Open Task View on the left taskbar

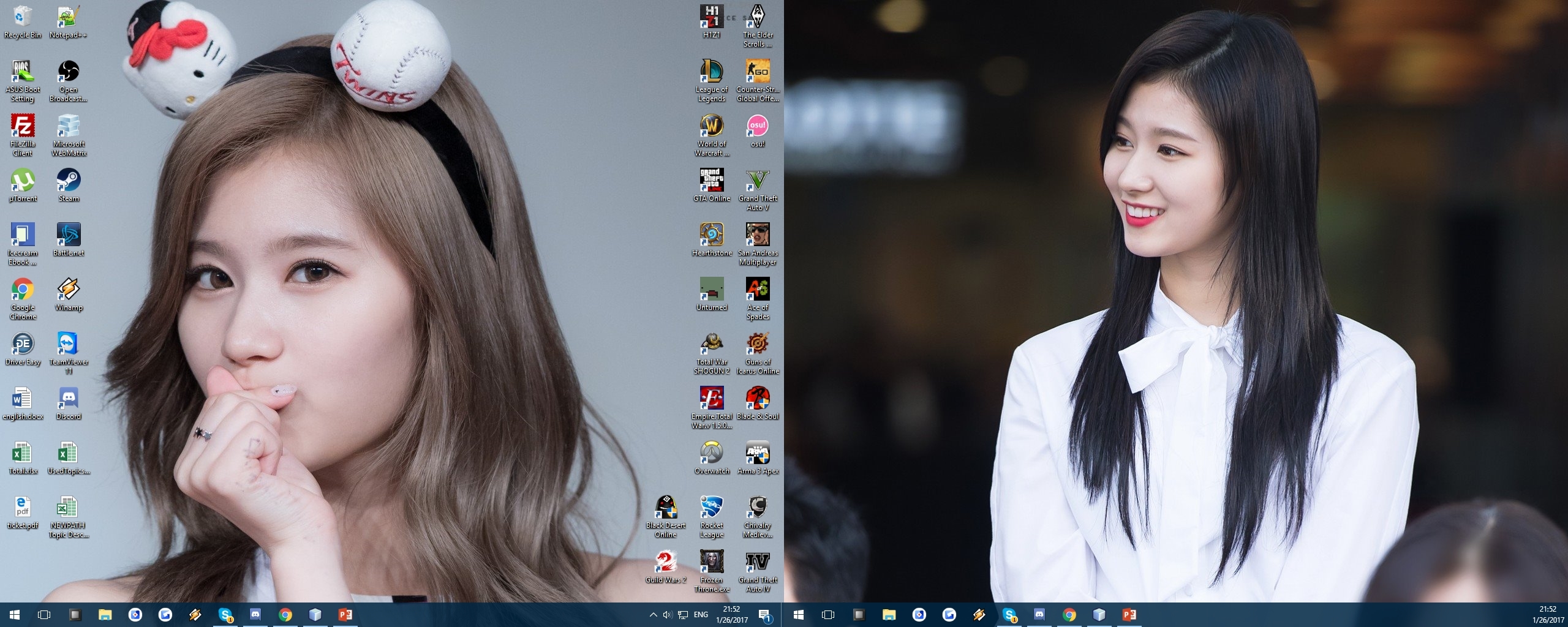[x=44, y=615]
